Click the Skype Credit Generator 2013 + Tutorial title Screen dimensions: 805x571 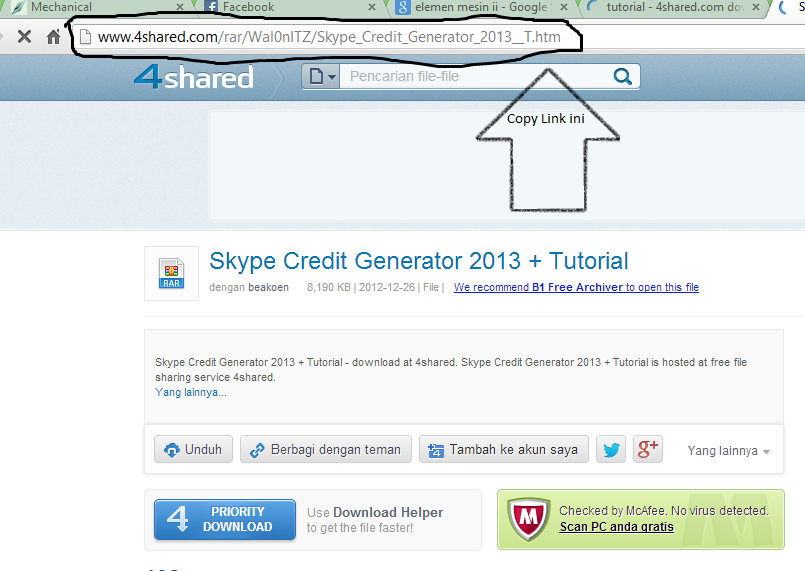point(418,261)
